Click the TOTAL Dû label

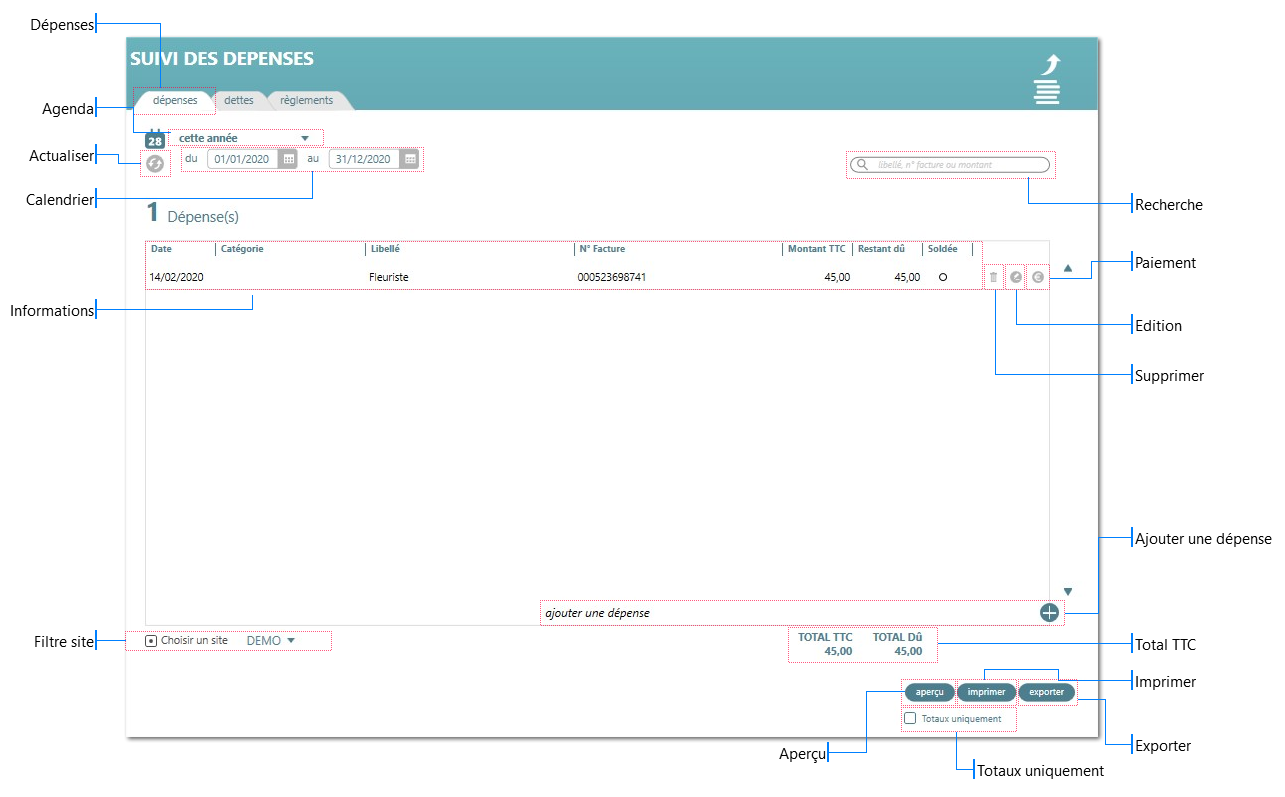click(x=897, y=636)
